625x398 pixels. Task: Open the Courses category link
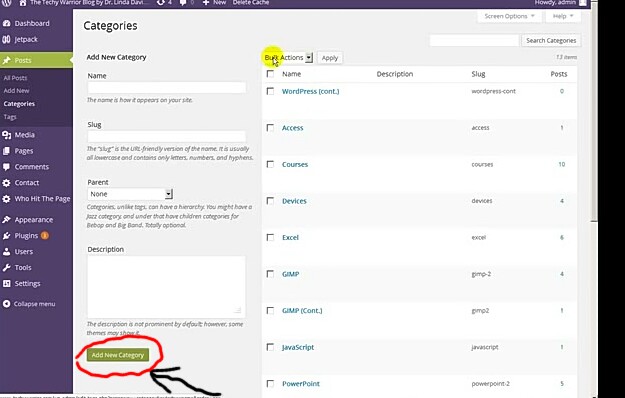point(295,164)
